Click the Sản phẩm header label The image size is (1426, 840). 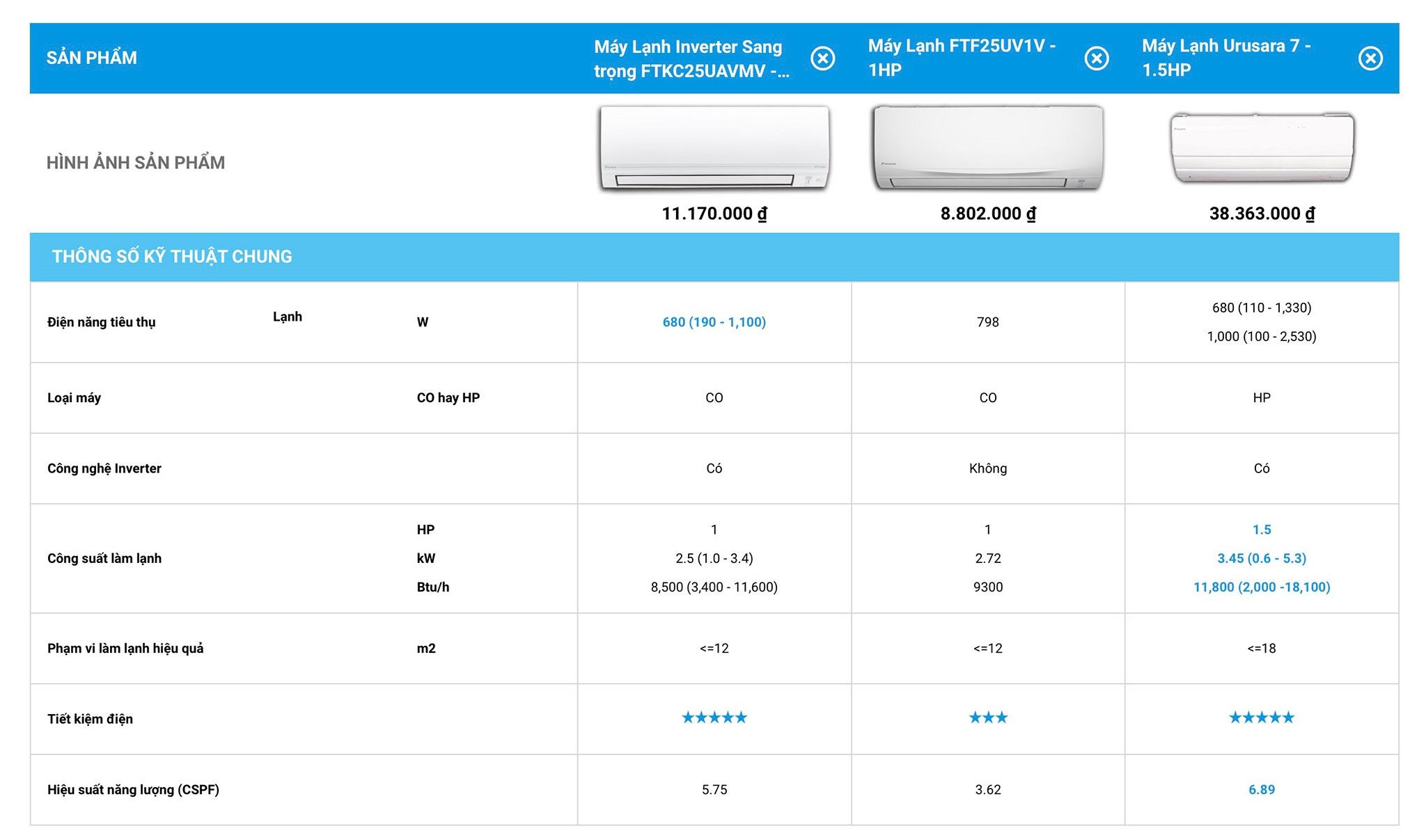click(x=92, y=58)
